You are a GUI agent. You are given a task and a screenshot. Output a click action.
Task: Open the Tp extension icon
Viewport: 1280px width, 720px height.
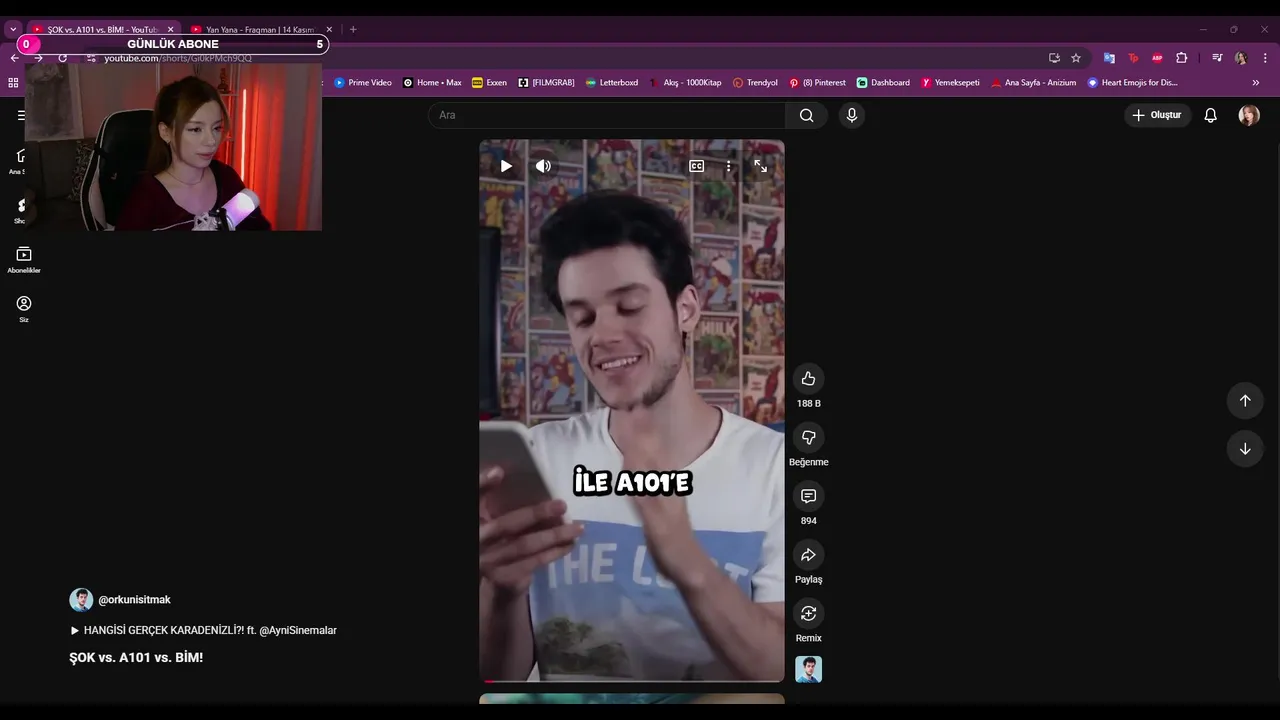coord(1133,58)
